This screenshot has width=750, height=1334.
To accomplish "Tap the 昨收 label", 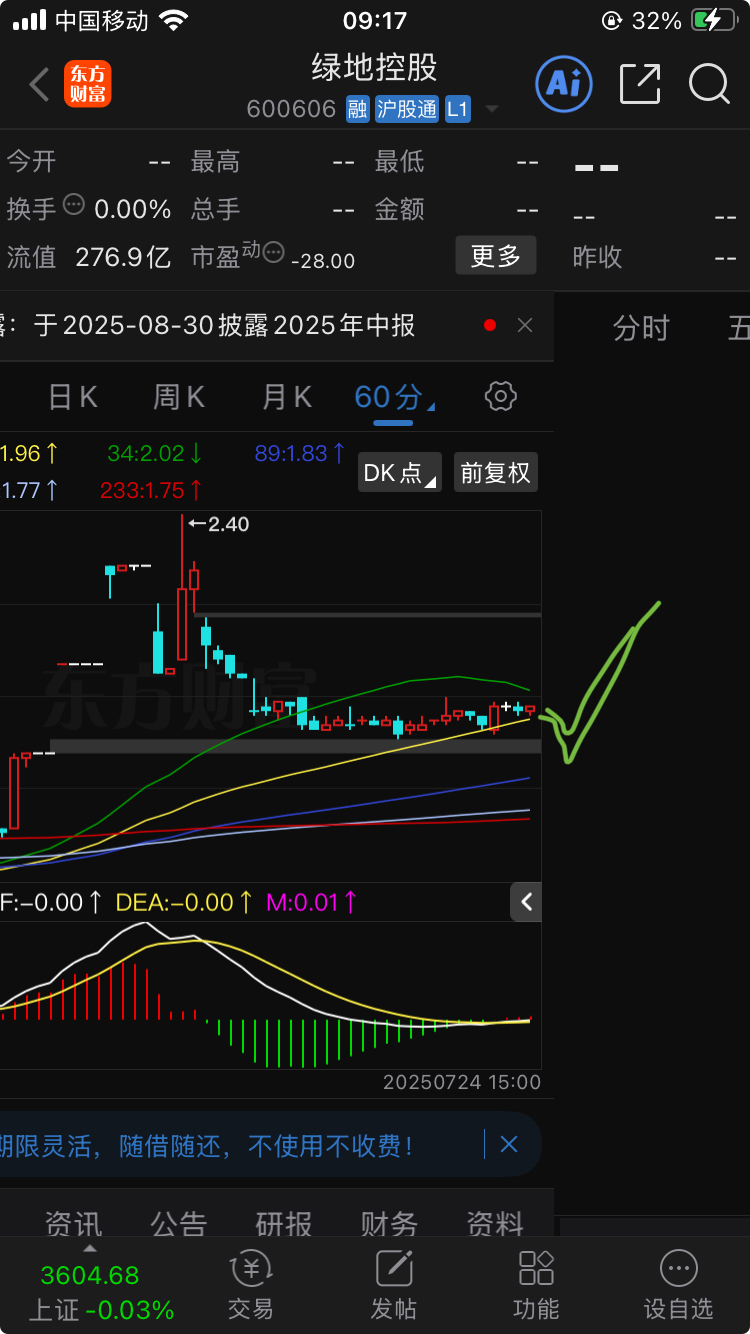I will point(597,257).
